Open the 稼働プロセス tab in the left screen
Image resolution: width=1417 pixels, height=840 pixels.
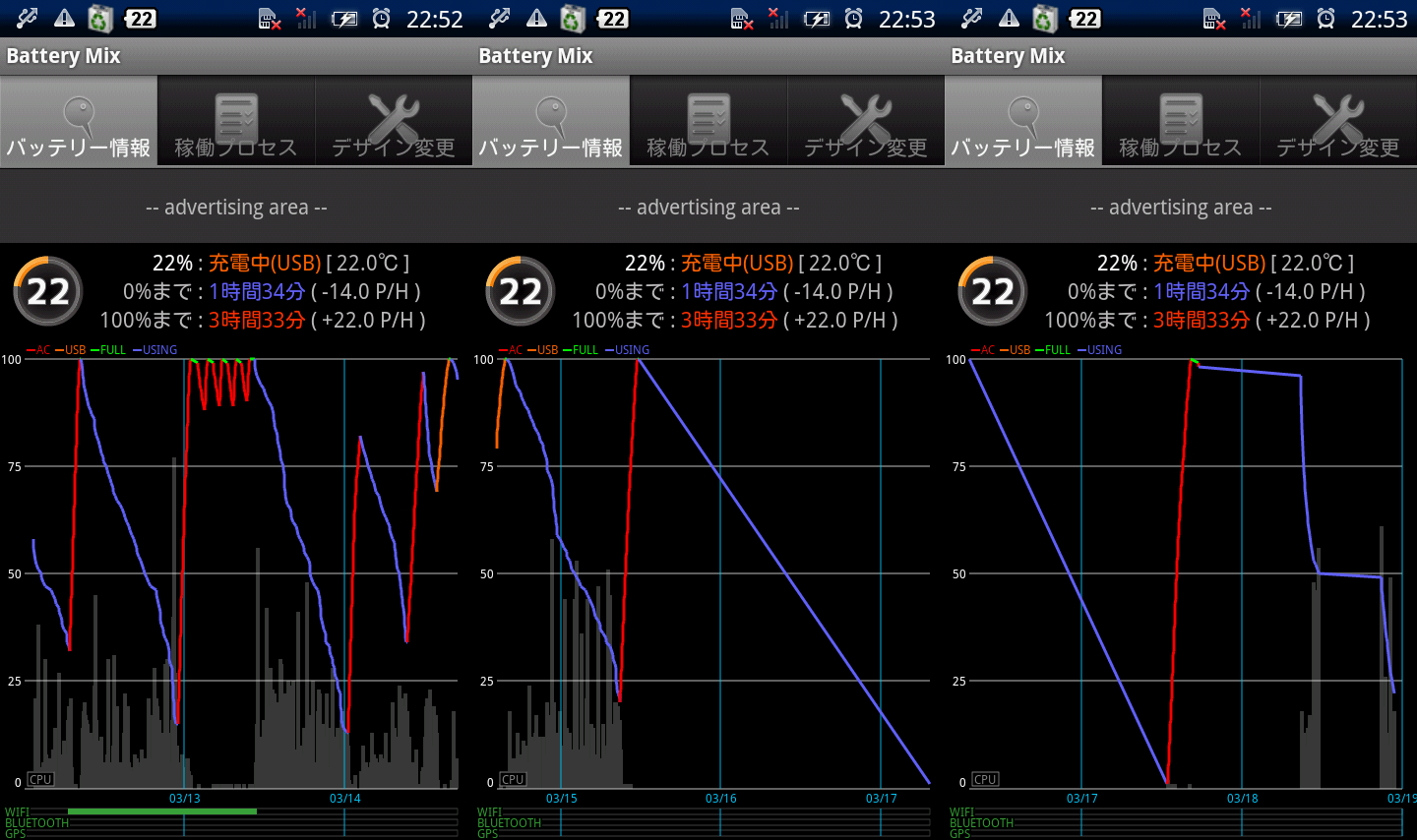coord(236,122)
